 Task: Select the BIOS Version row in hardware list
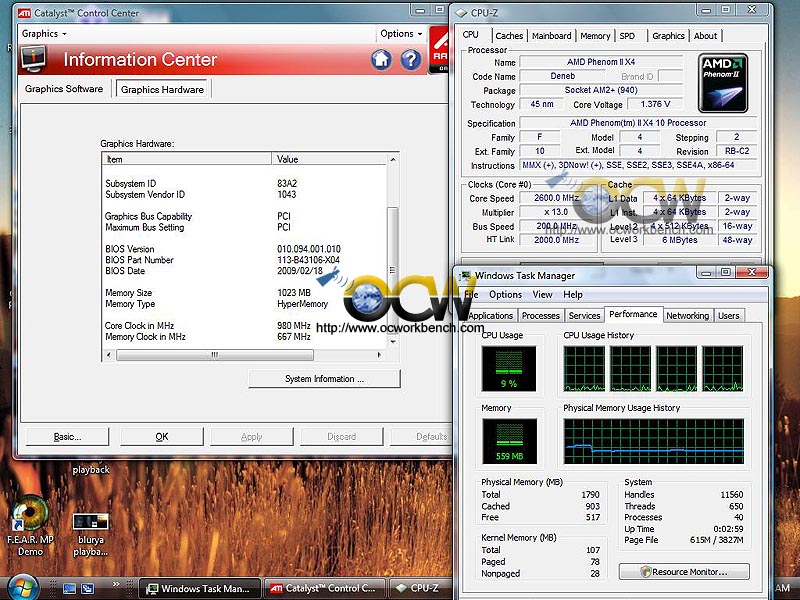(245, 249)
